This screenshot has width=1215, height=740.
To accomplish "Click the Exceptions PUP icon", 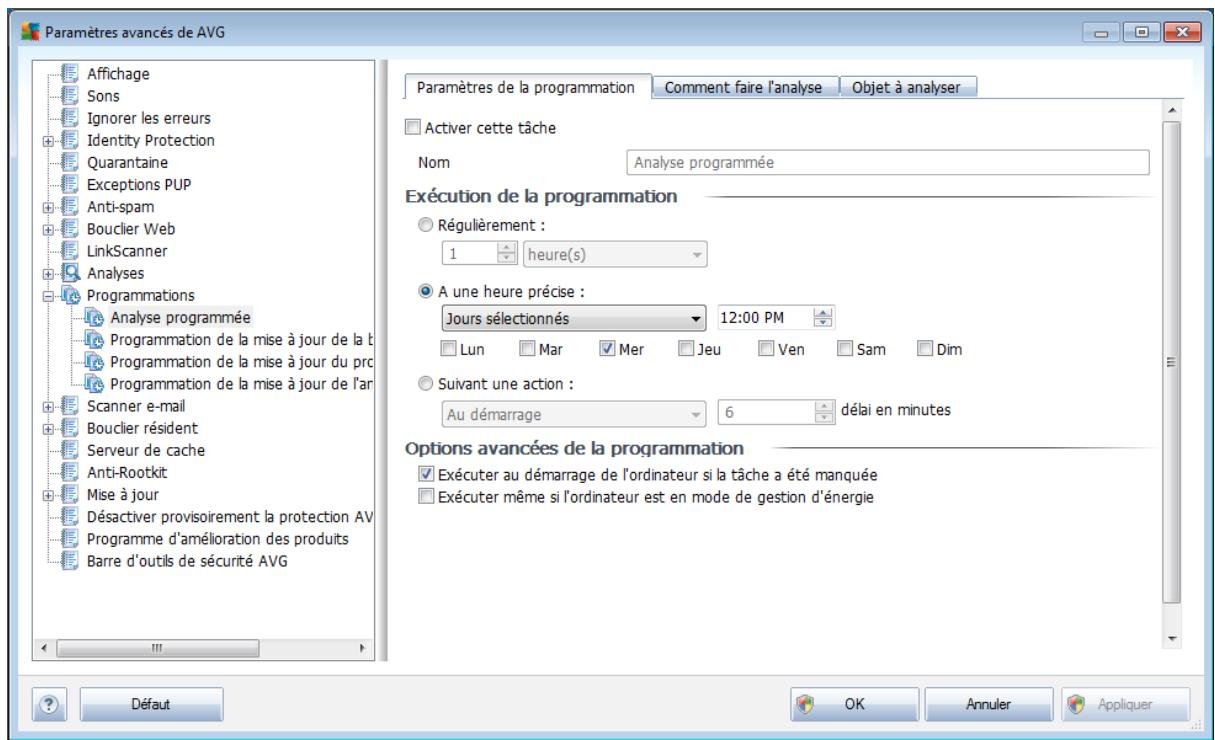I will pos(68,185).
